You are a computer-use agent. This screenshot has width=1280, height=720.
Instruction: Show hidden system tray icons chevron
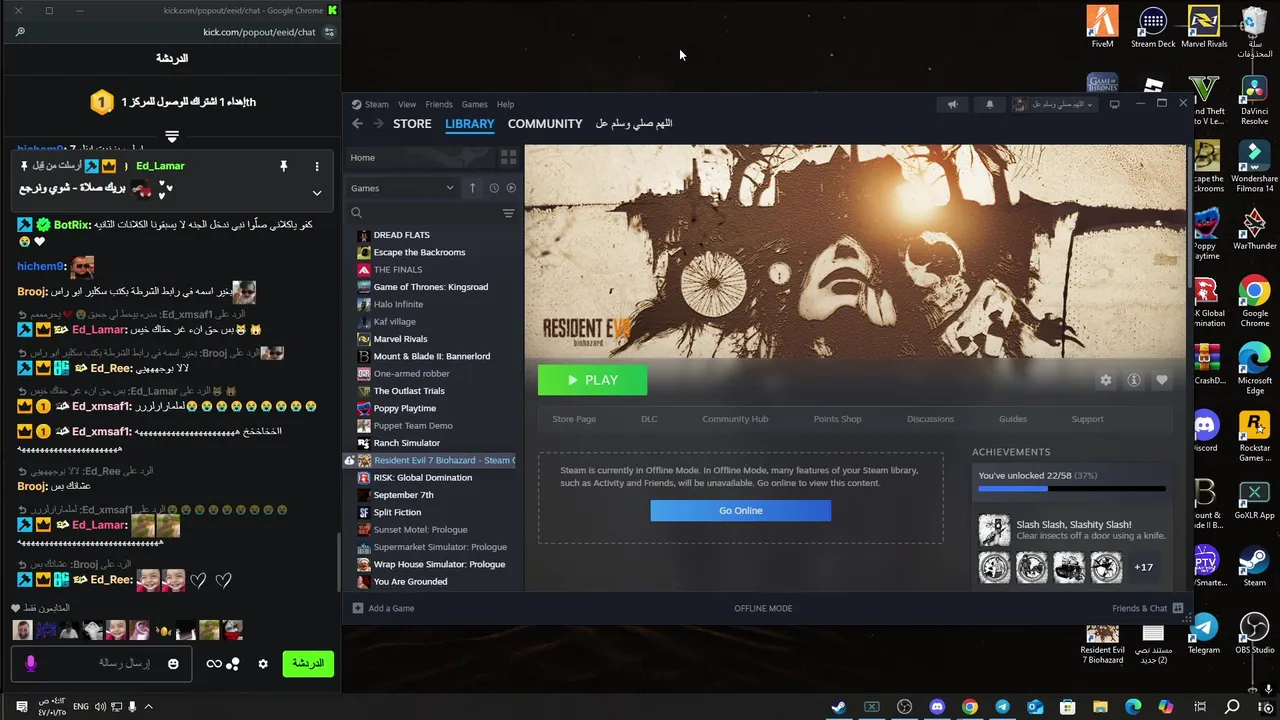tap(149, 707)
